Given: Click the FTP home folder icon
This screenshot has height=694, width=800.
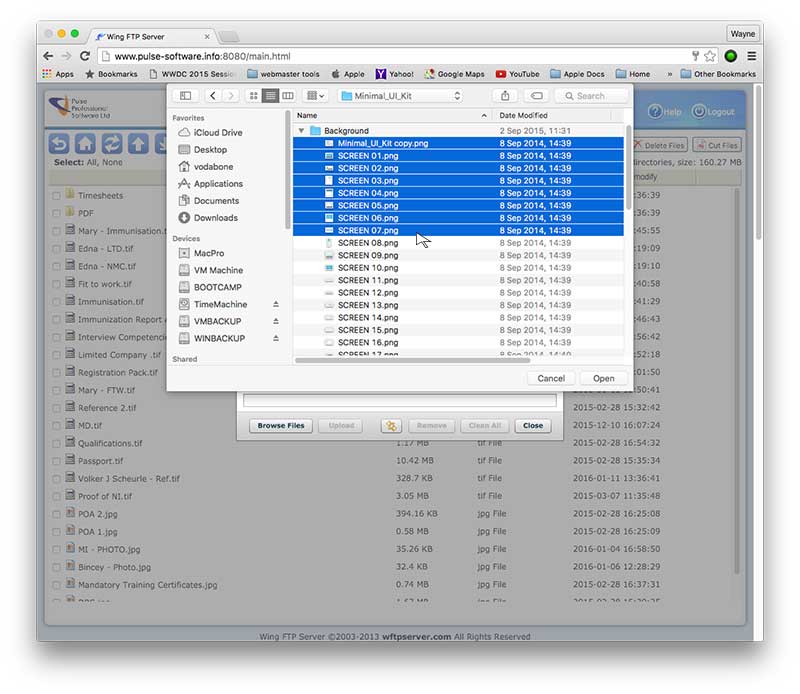Looking at the screenshot, I should [x=86, y=144].
